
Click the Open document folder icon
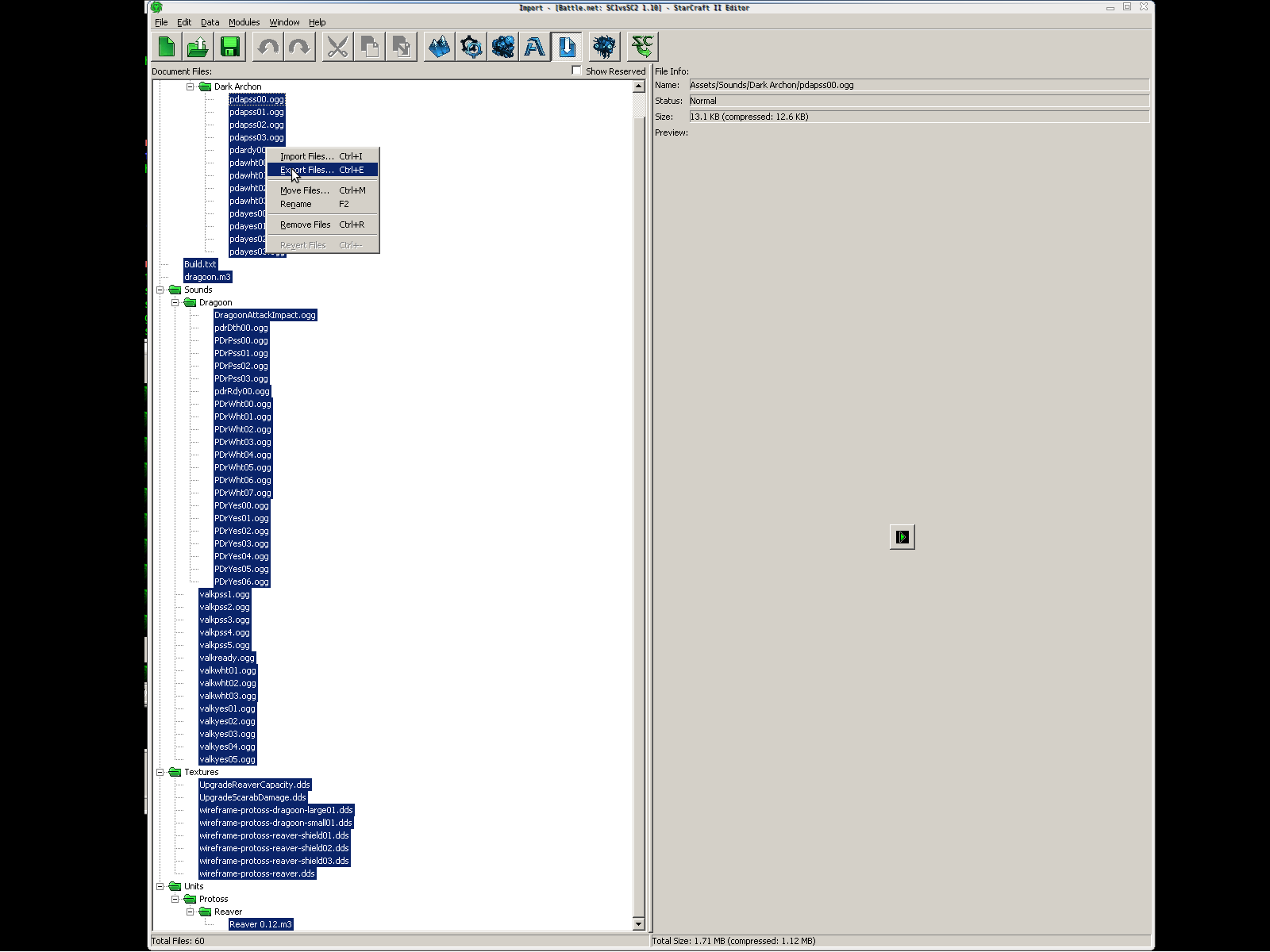198,48
